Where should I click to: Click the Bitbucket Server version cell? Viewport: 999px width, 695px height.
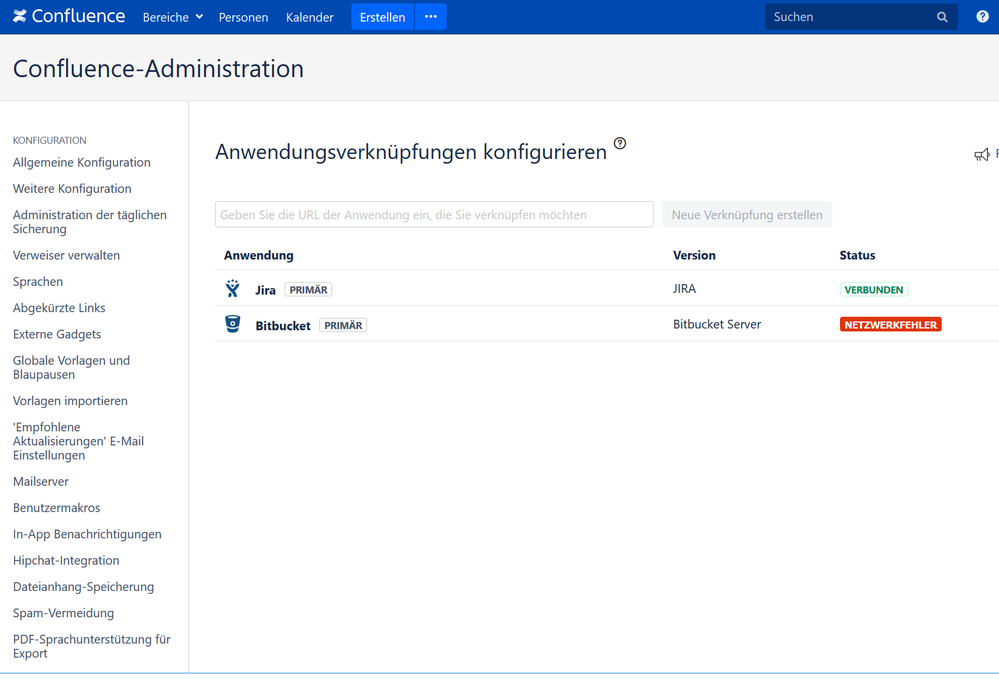click(x=717, y=324)
